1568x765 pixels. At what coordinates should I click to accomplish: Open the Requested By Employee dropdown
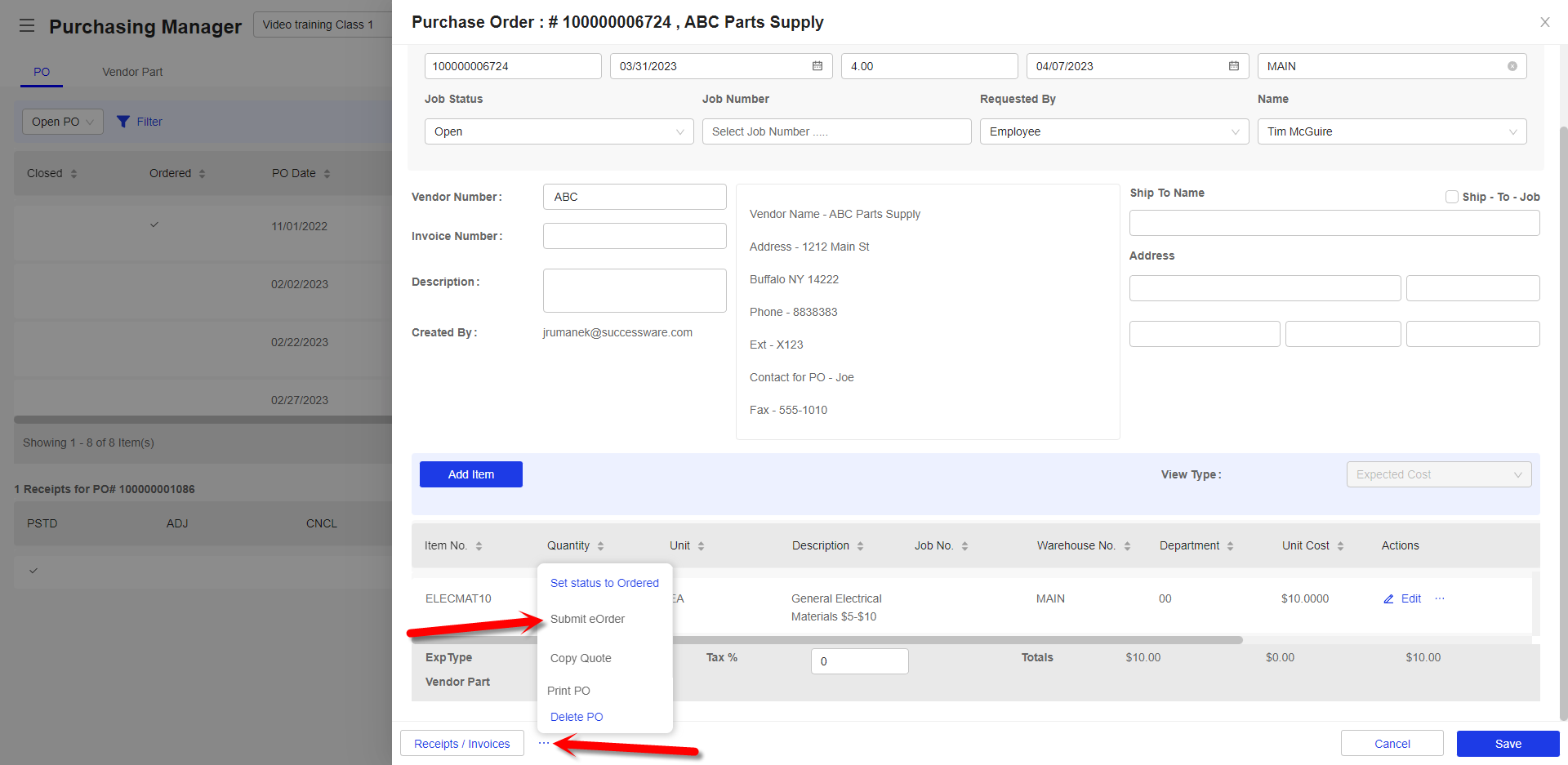(x=1113, y=131)
